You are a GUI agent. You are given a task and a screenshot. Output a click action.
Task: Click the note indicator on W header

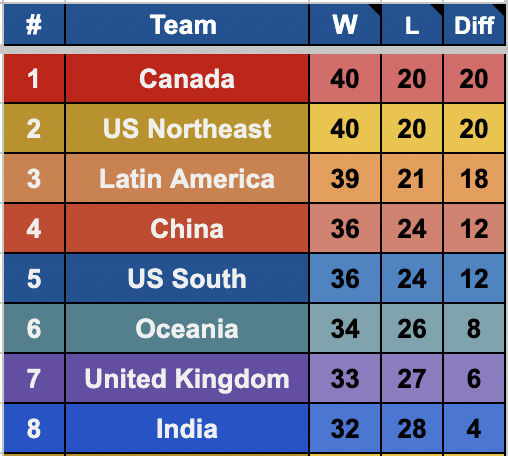[x=375, y=9]
